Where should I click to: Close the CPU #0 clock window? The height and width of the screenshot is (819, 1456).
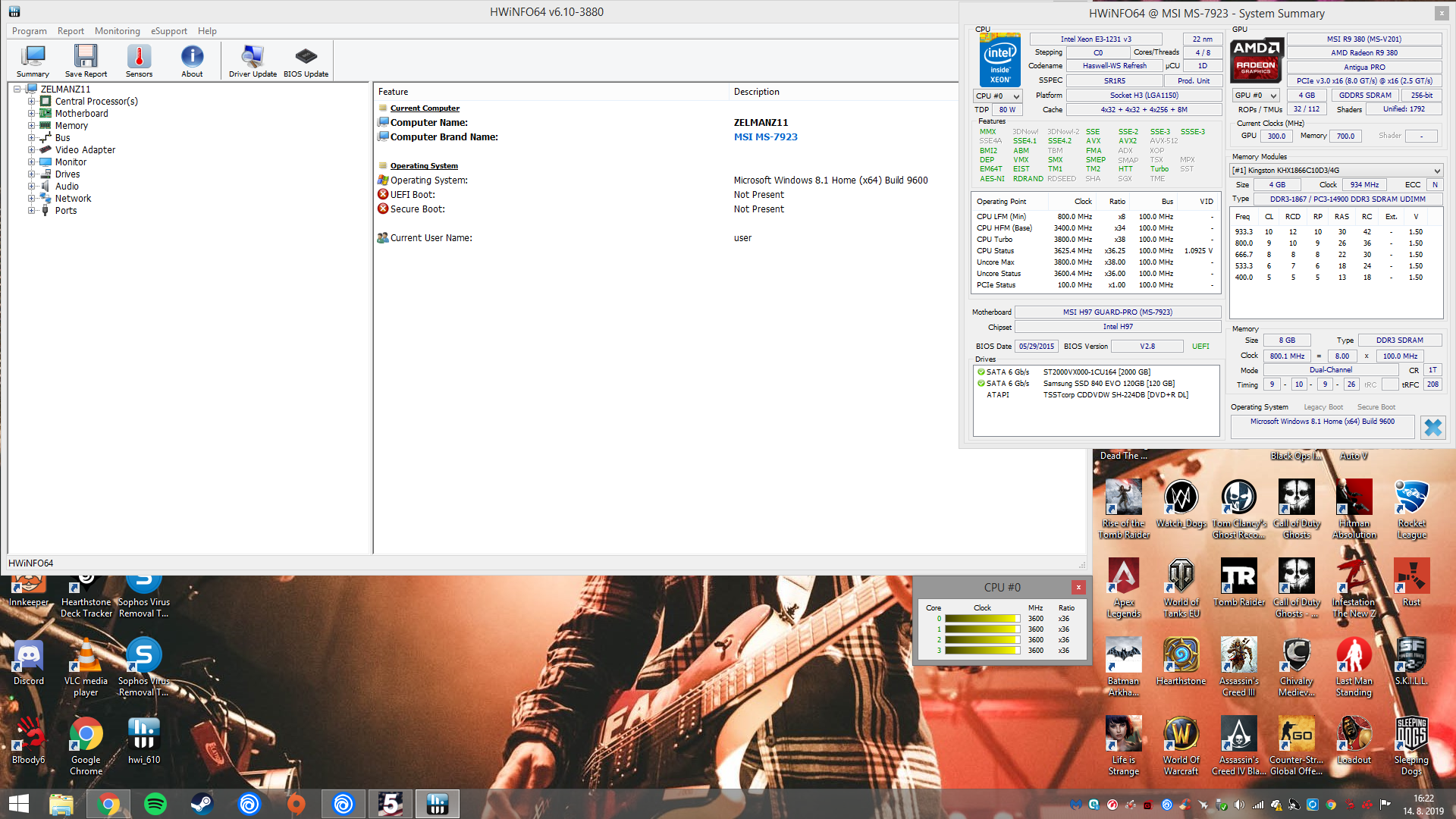(1078, 588)
